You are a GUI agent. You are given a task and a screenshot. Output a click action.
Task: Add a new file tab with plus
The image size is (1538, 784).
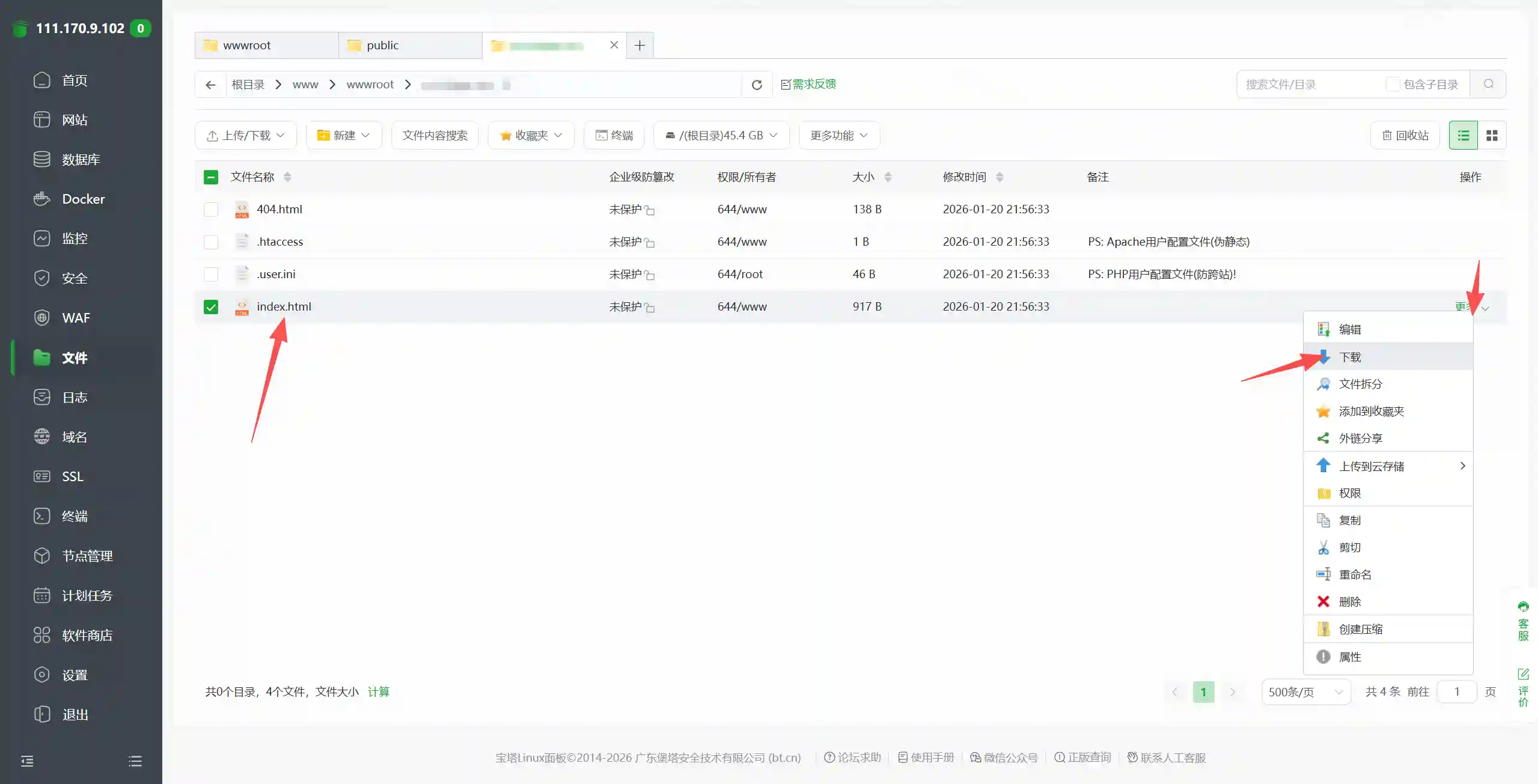(x=640, y=45)
